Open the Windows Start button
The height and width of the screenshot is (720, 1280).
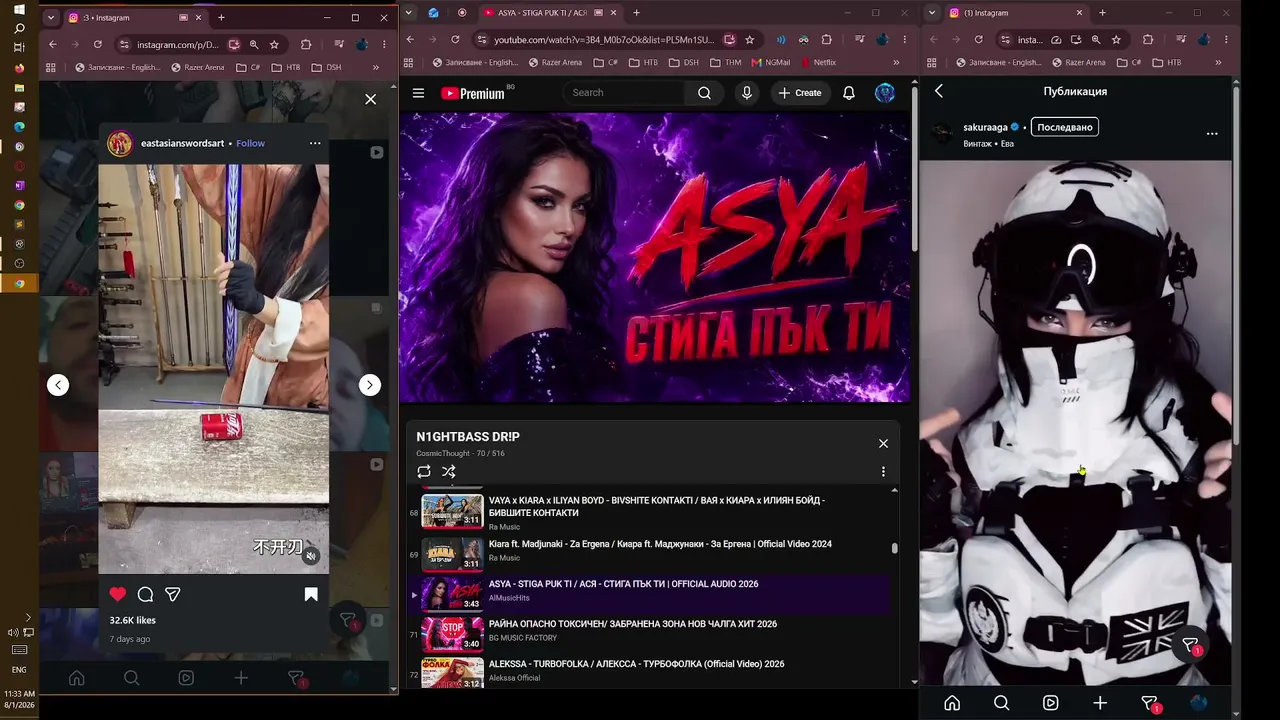(19, 10)
